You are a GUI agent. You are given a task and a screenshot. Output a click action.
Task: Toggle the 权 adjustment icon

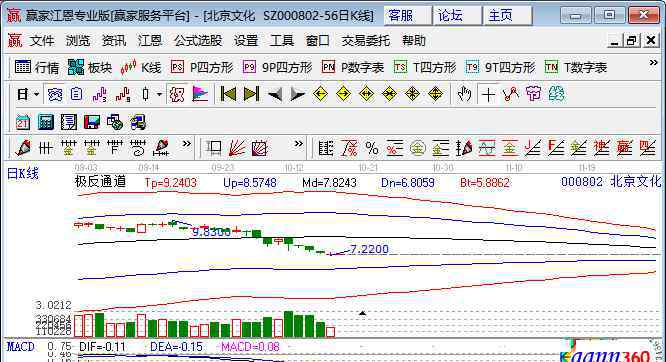click(177, 94)
